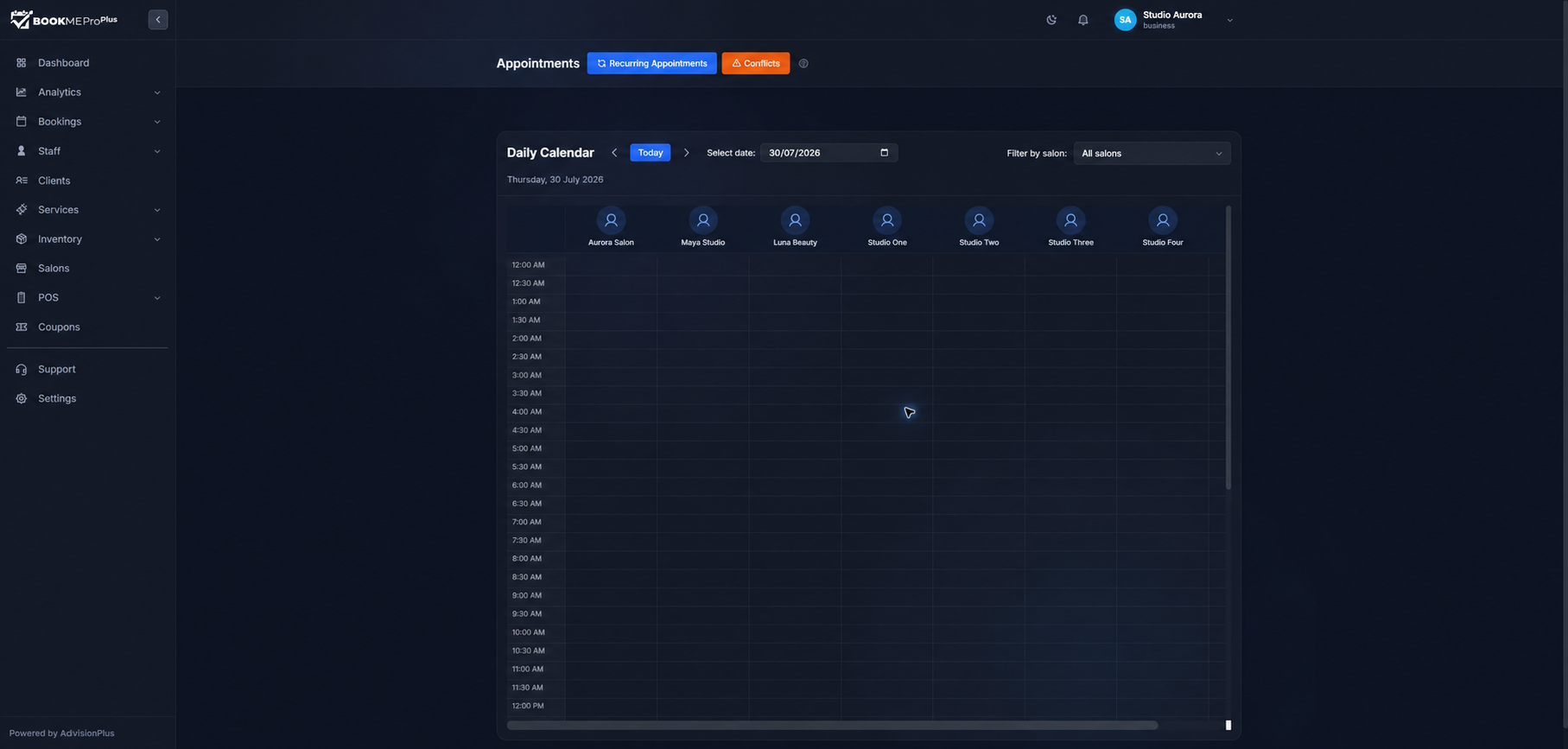
Task: Click the Coupons ticket icon
Action: [22, 327]
